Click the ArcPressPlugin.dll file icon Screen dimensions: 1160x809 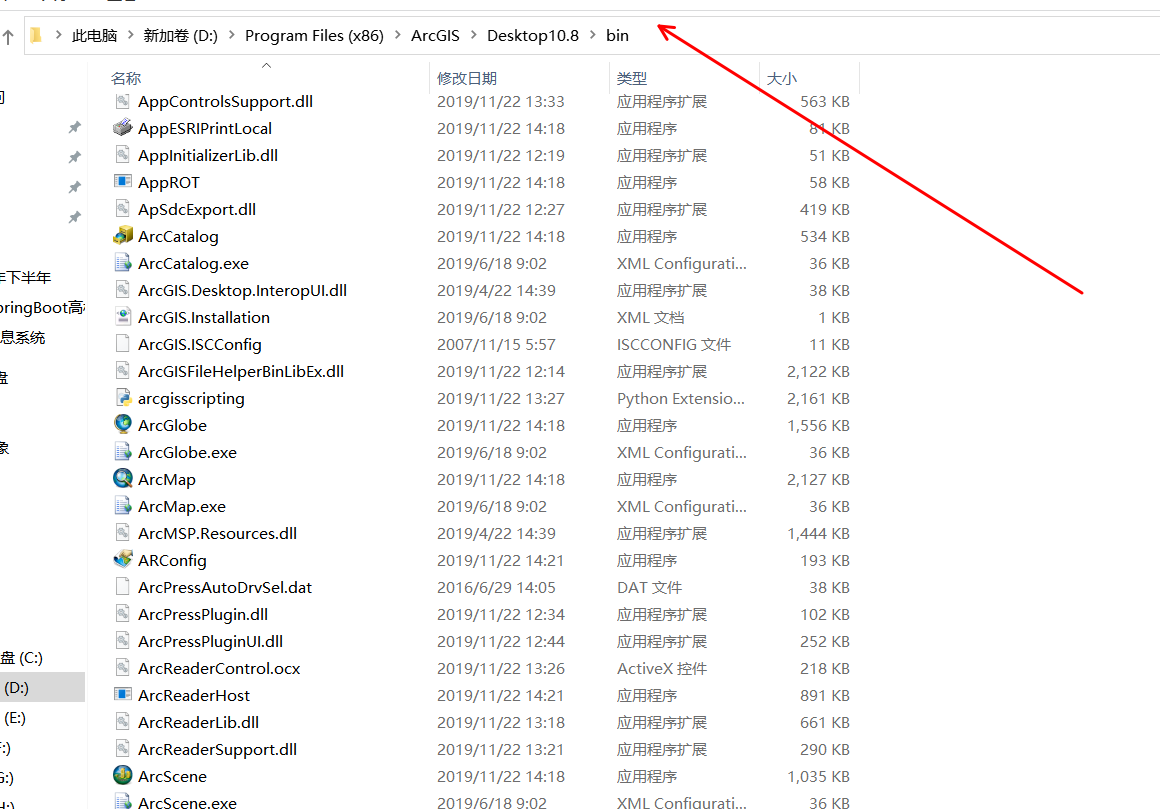pyautogui.click(x=123, y=613)
